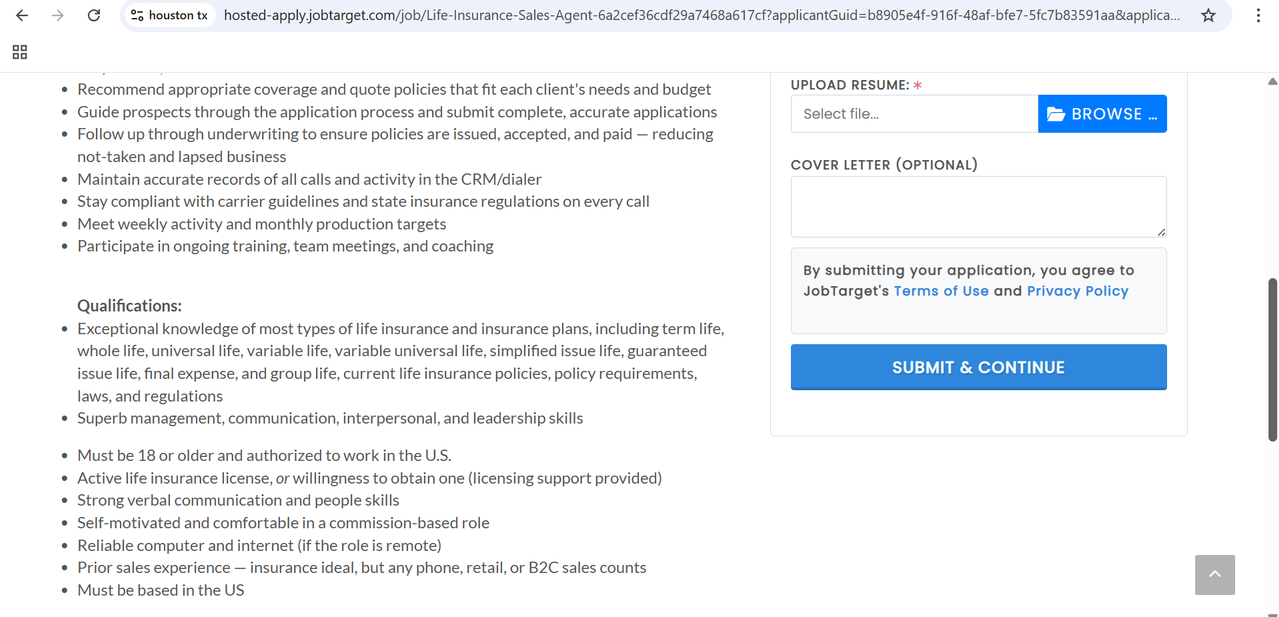Click the cover letter resize handle
This screenshot has height=617, width=1279.
click(x=1161, y=232)
